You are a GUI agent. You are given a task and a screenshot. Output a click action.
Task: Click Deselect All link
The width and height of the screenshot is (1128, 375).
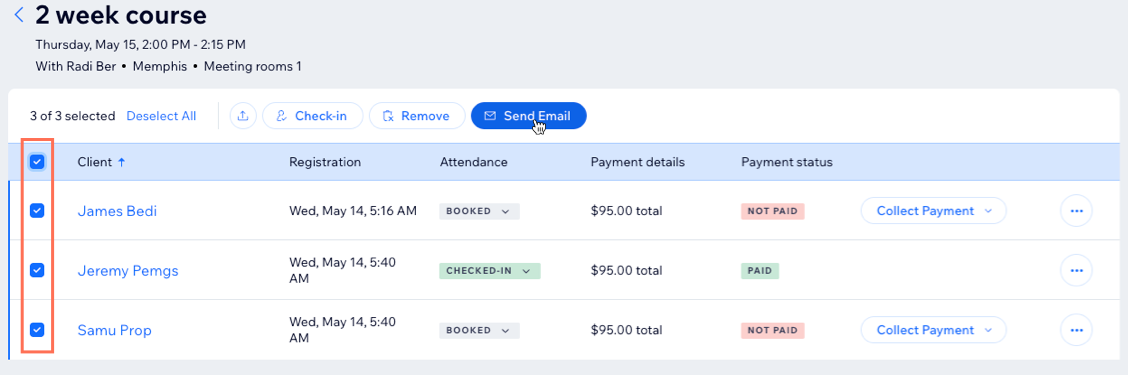[x=161, y=116]
